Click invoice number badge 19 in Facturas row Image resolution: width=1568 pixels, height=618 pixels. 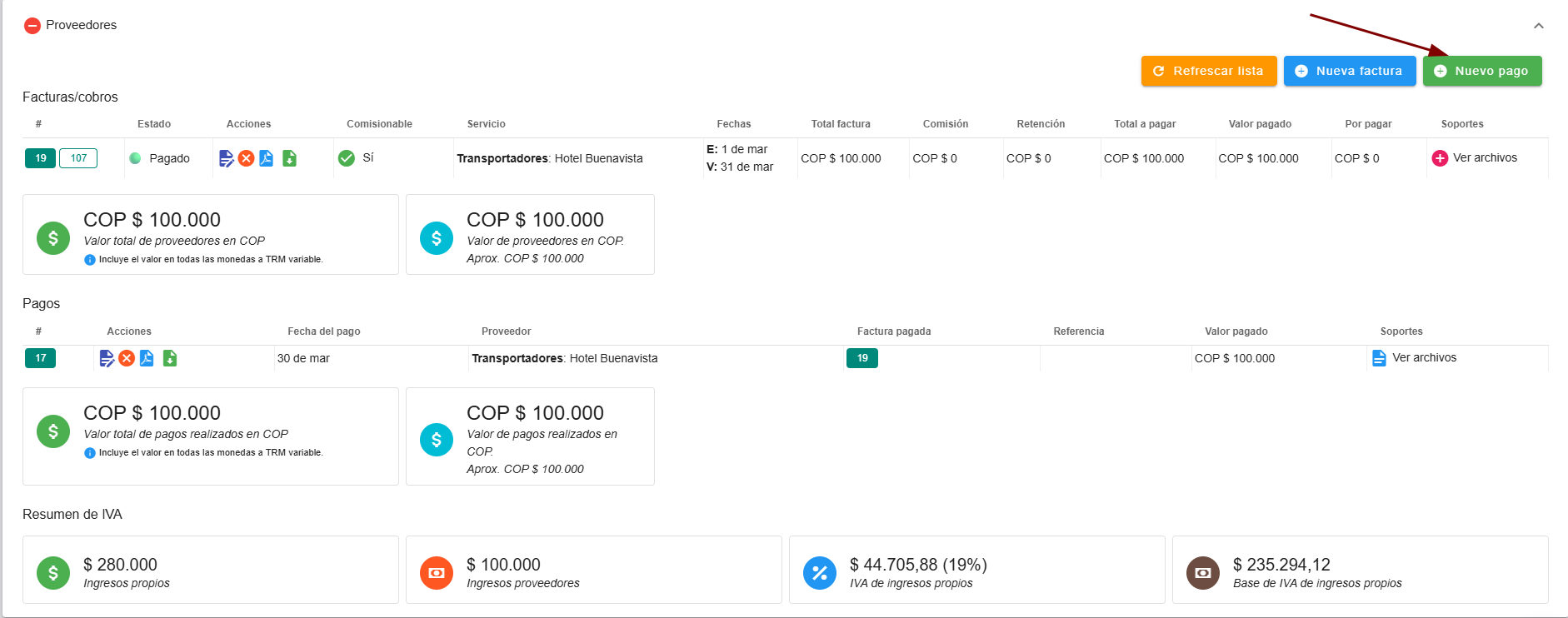[40, 158]
